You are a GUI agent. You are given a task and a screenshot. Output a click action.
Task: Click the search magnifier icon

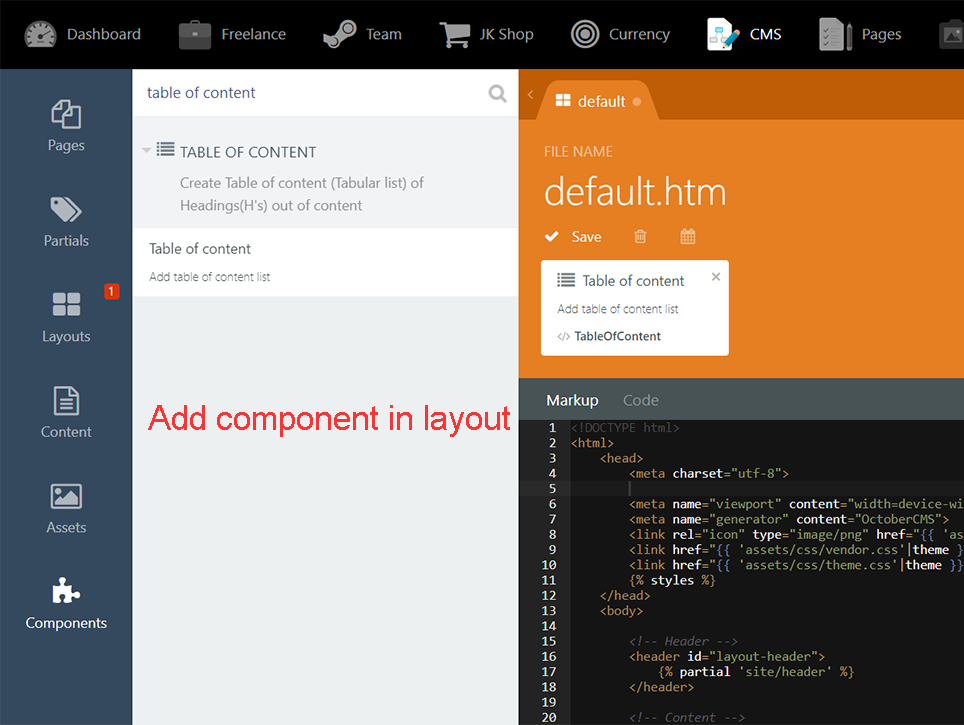pos(497,93)
